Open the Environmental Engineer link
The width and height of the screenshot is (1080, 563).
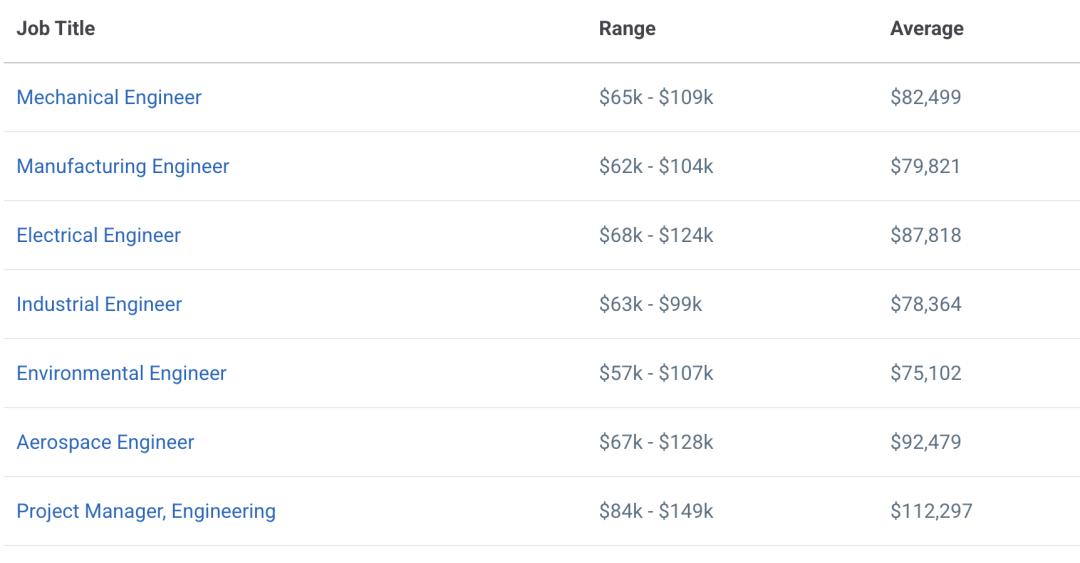tap(121, 373)
